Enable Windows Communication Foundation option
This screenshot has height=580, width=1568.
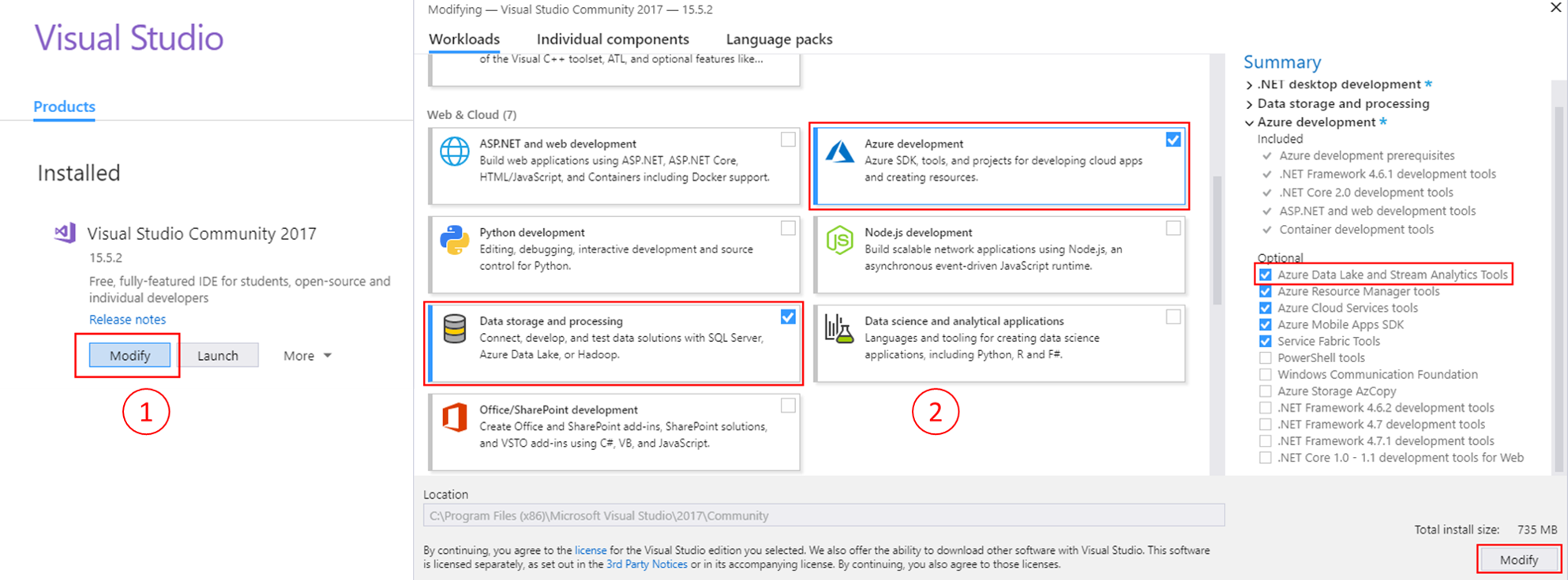pos(1266,374)
